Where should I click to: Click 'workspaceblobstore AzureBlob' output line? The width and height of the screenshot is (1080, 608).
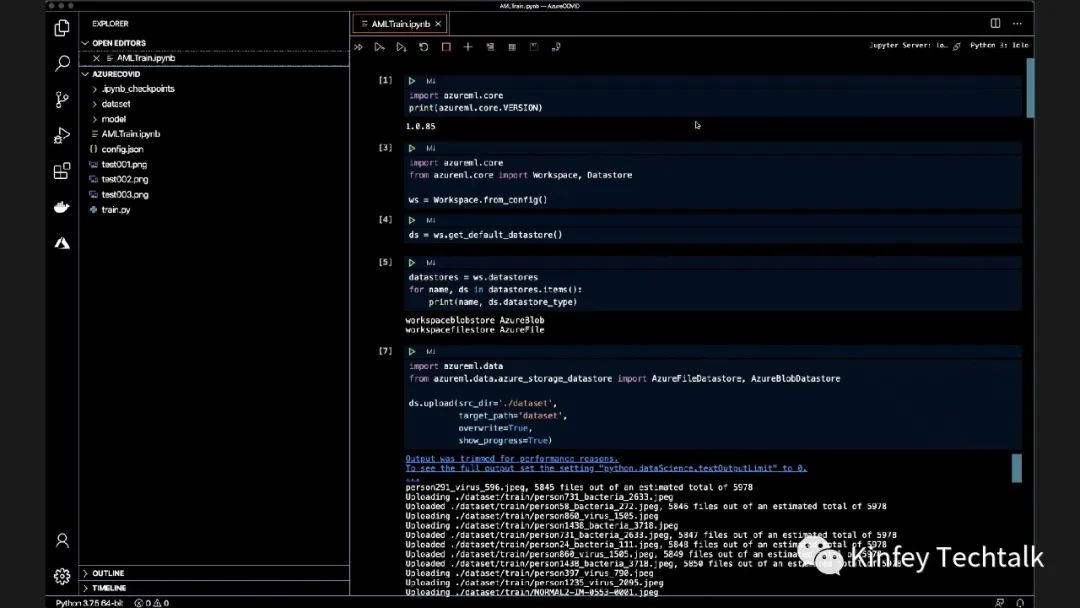pos(475,320)
